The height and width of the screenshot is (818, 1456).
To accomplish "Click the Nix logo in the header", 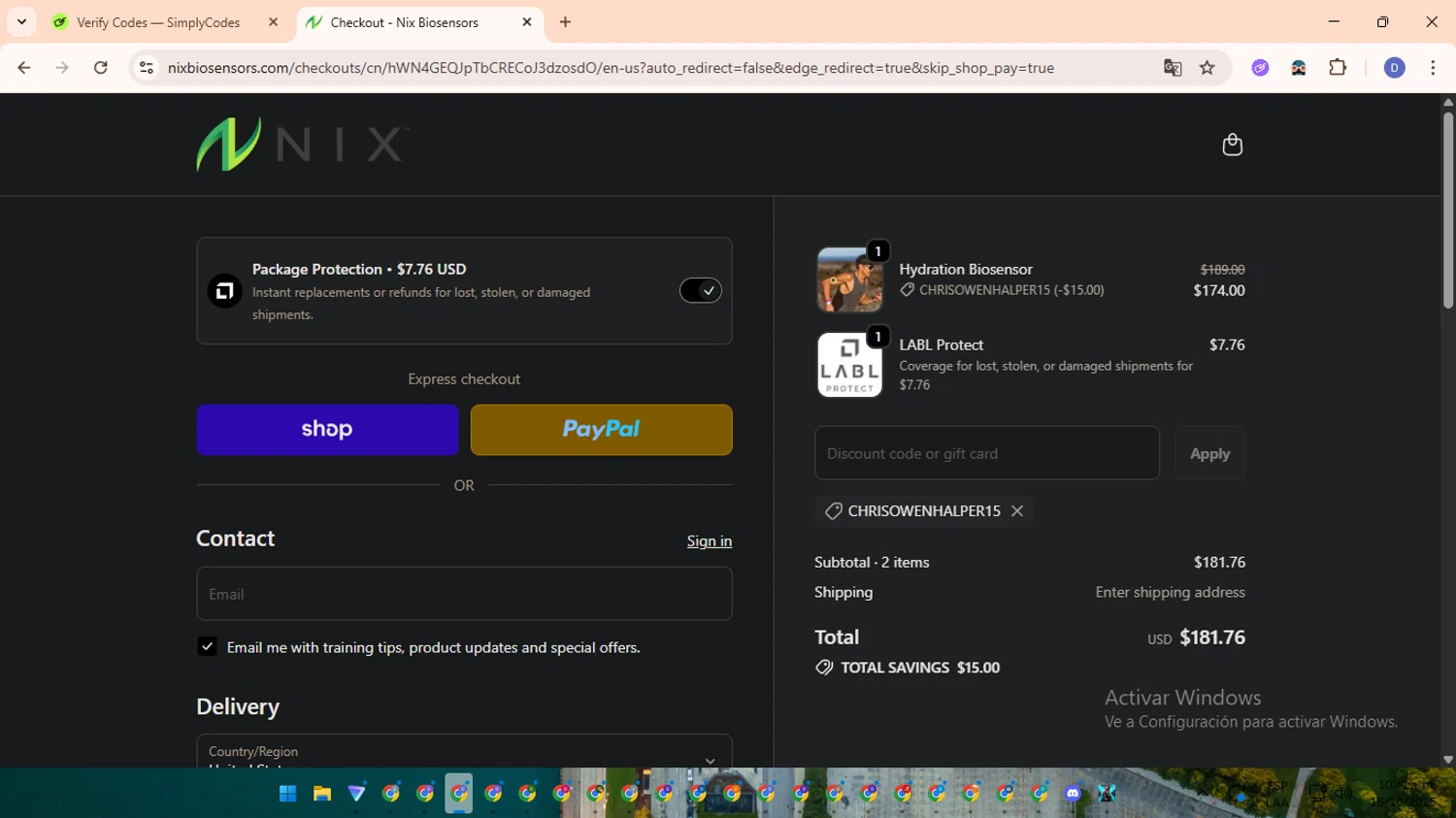I will click(302, 145).
